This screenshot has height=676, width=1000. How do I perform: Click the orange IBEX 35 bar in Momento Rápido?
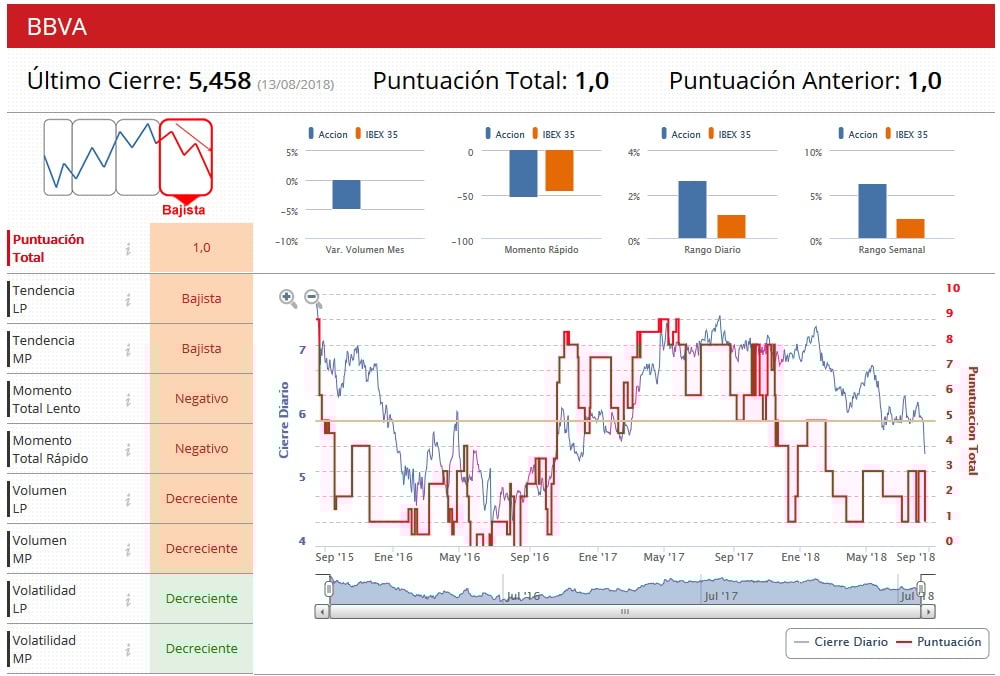click(x=559, y=171)
